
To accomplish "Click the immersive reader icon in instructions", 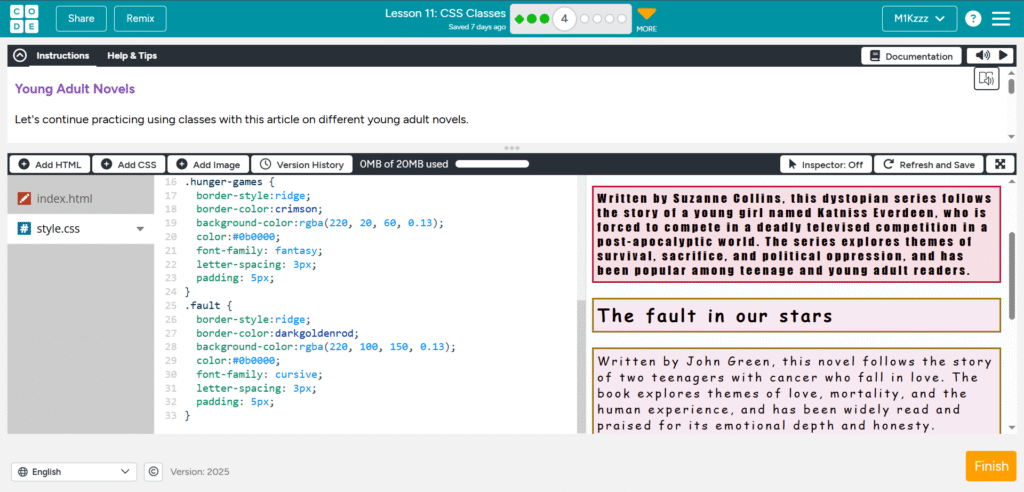I will click(x=986, y=79).
